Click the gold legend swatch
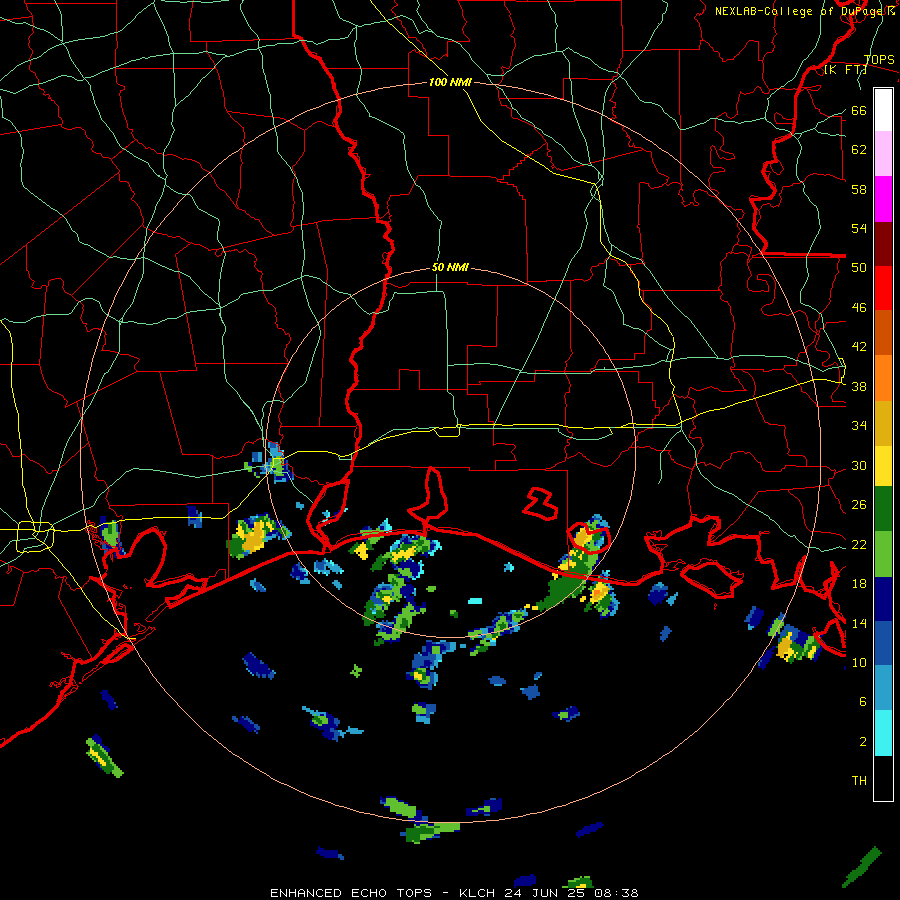 (x=883, y=423)
